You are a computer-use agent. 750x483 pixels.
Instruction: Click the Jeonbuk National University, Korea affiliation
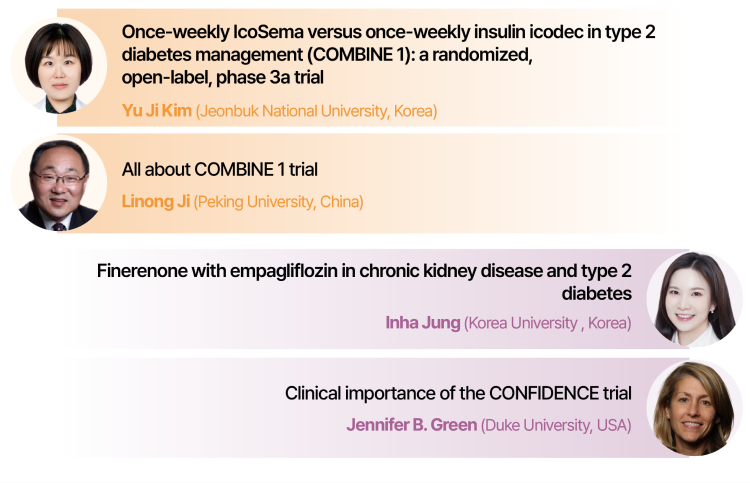click(x=317, y=111)
